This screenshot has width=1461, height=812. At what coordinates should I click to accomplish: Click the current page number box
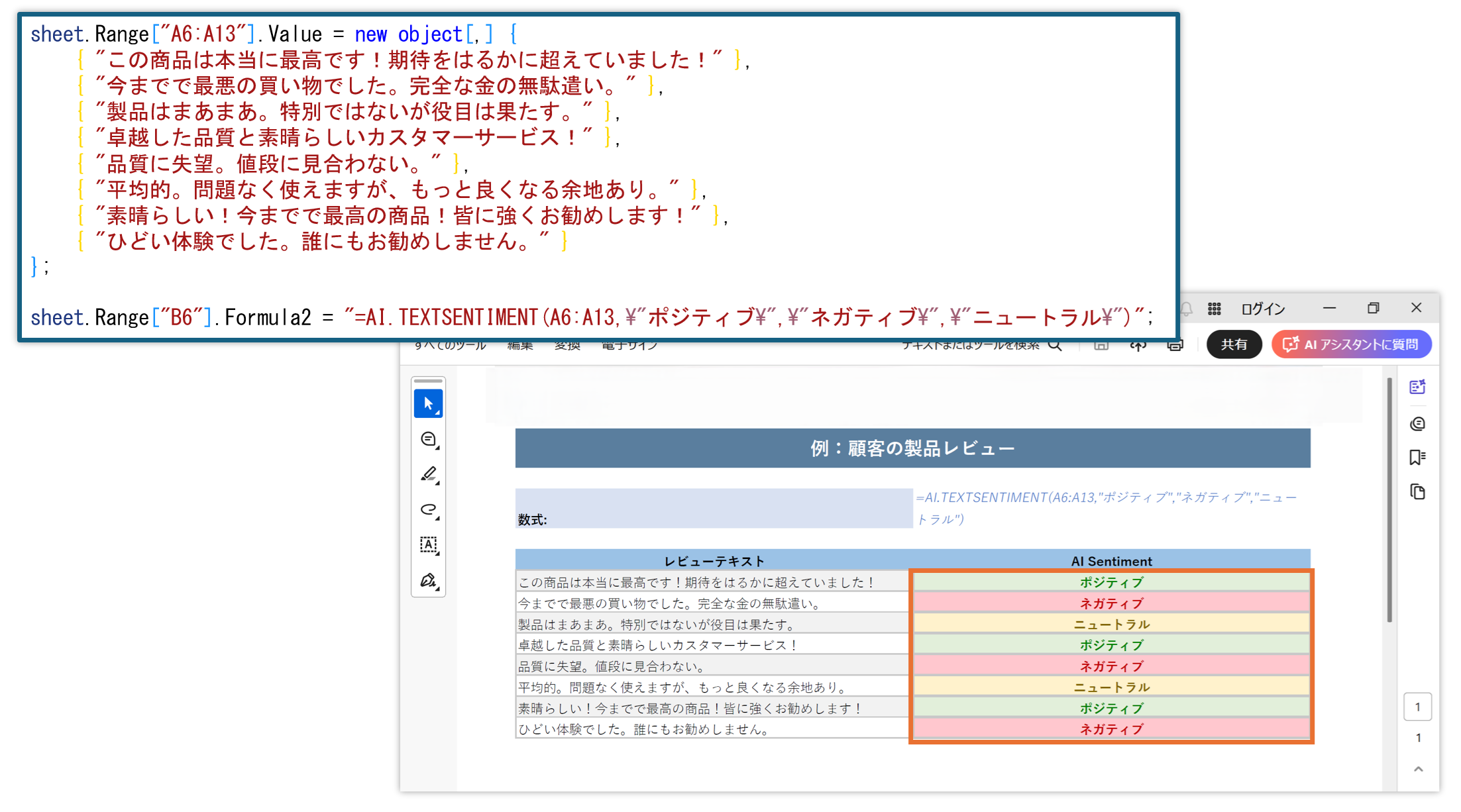(1417, 707)
